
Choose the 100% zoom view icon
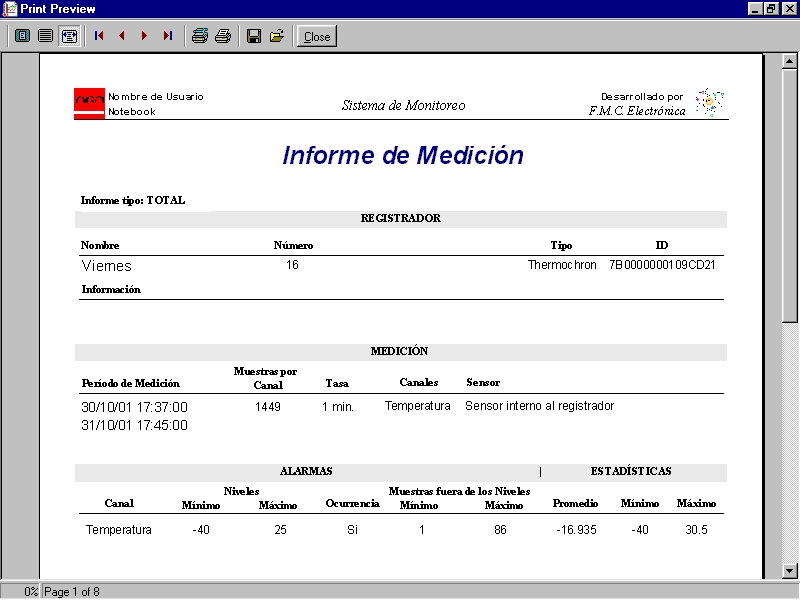coord(45,36)
